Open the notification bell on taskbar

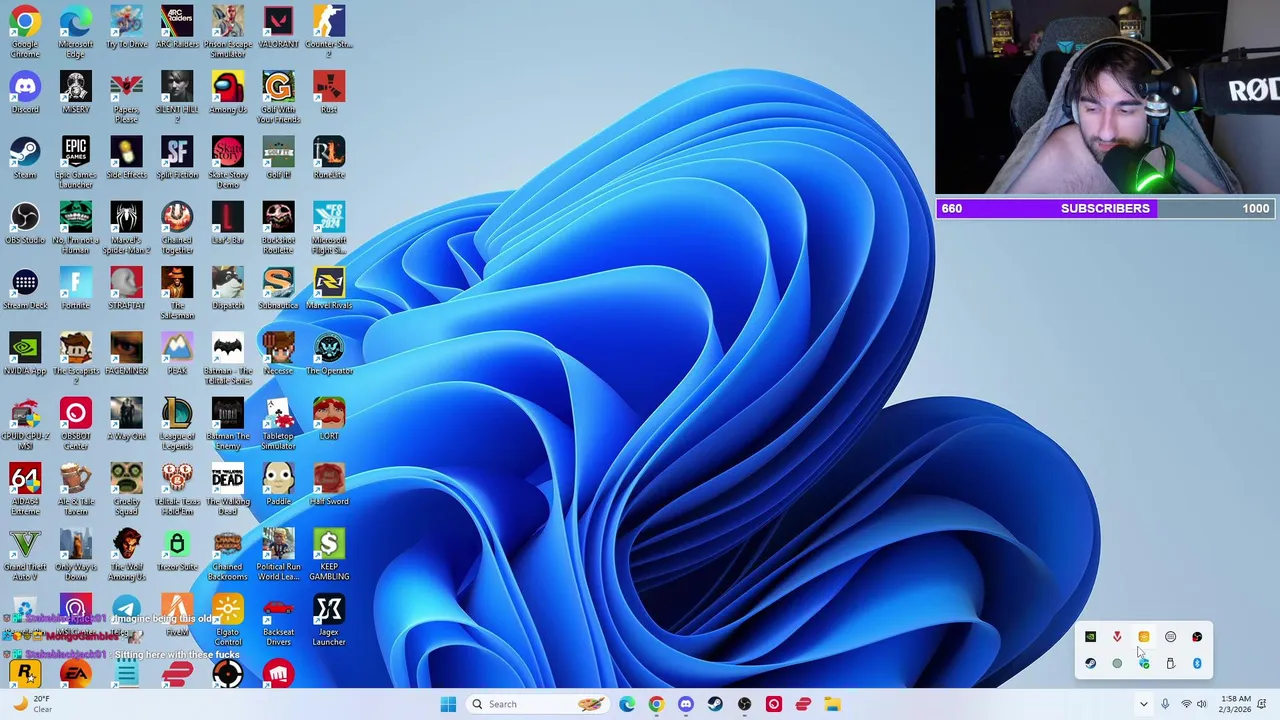[1262, 704]
